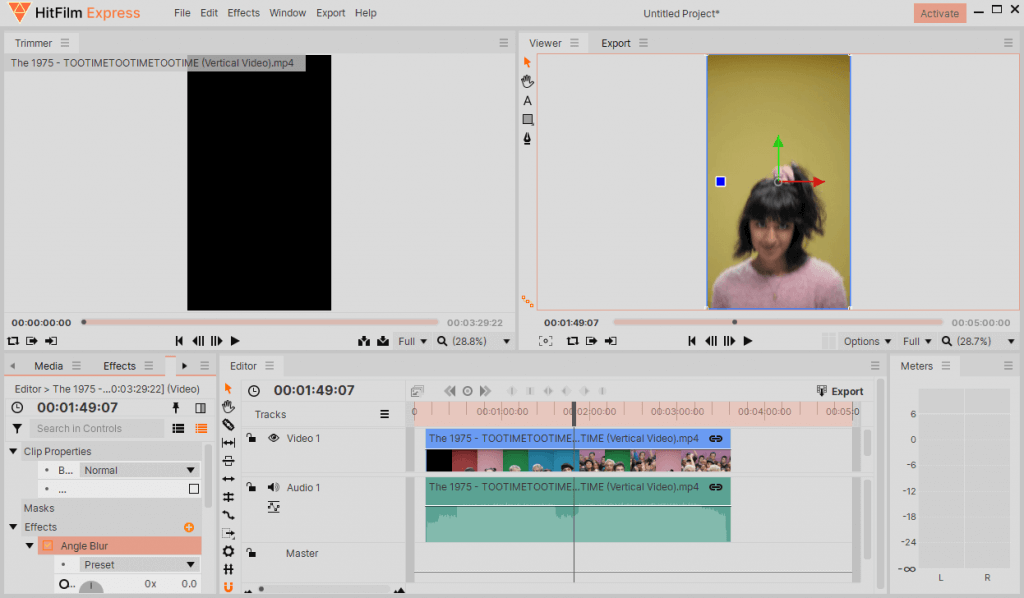
Task: Click the Viewer fit-to-frame bracket icon
Action: point(545,341)
